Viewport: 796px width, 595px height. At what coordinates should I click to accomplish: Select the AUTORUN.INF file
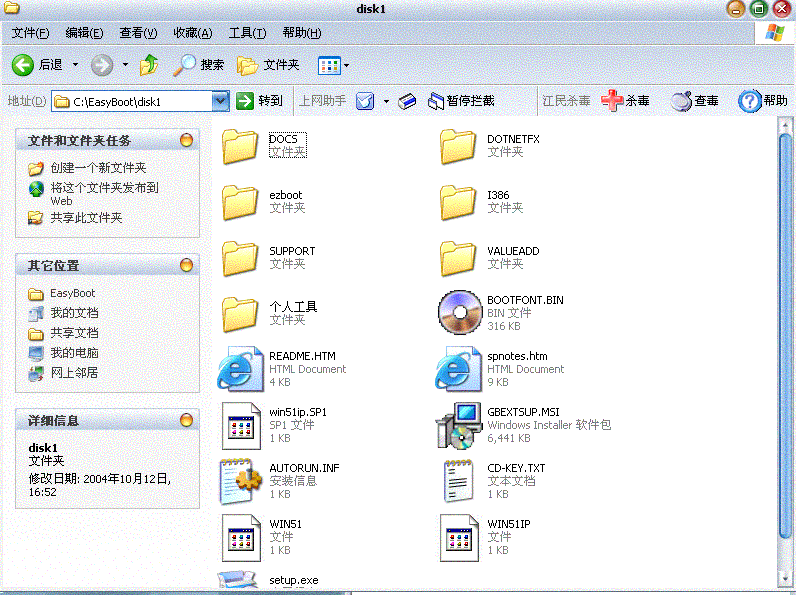click(279, 481)
